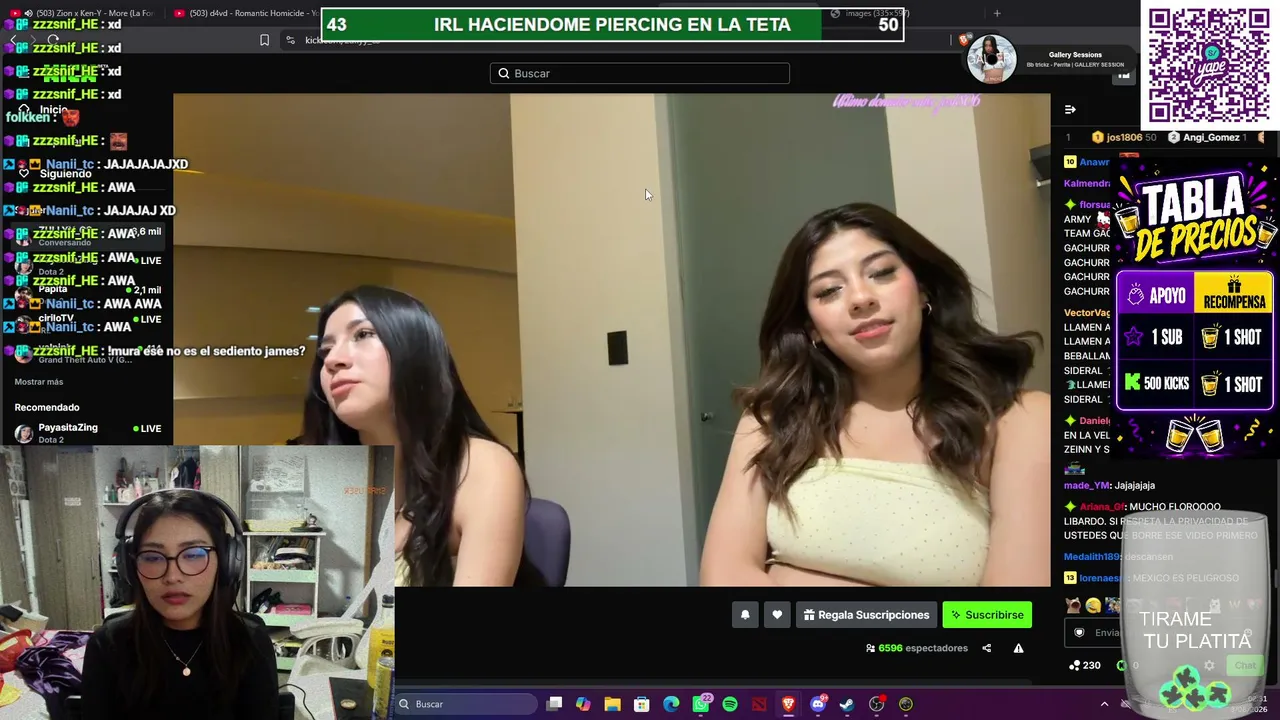Collapse the chat panel with the arrow icon
Screen dimensions: 1280x720
point(1070,109)
